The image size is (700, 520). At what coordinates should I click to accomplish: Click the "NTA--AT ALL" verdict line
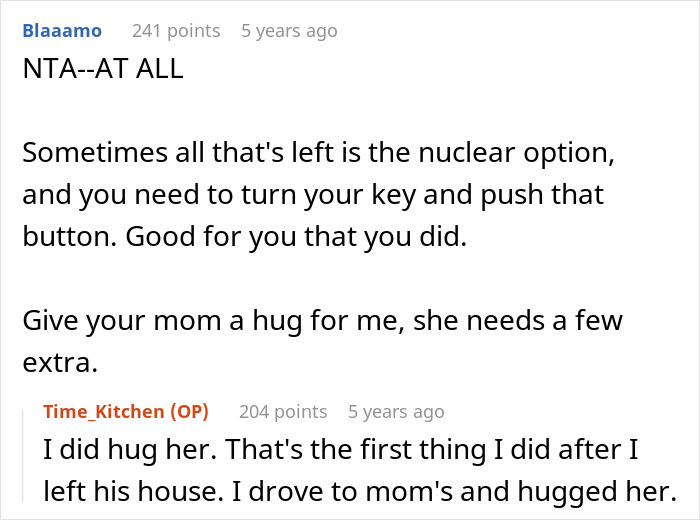[102, 71]
